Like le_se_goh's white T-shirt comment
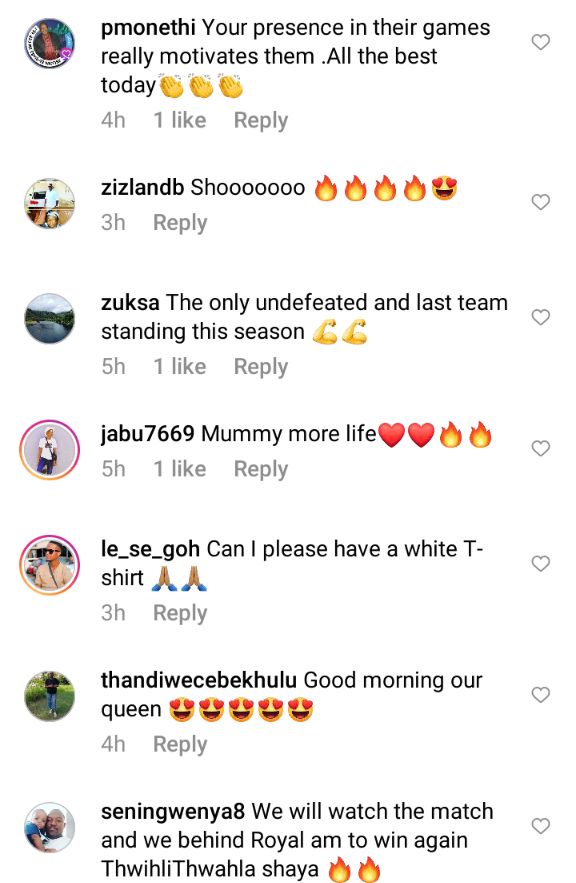Viewport: 576px width, 883px height. [541, 563]
